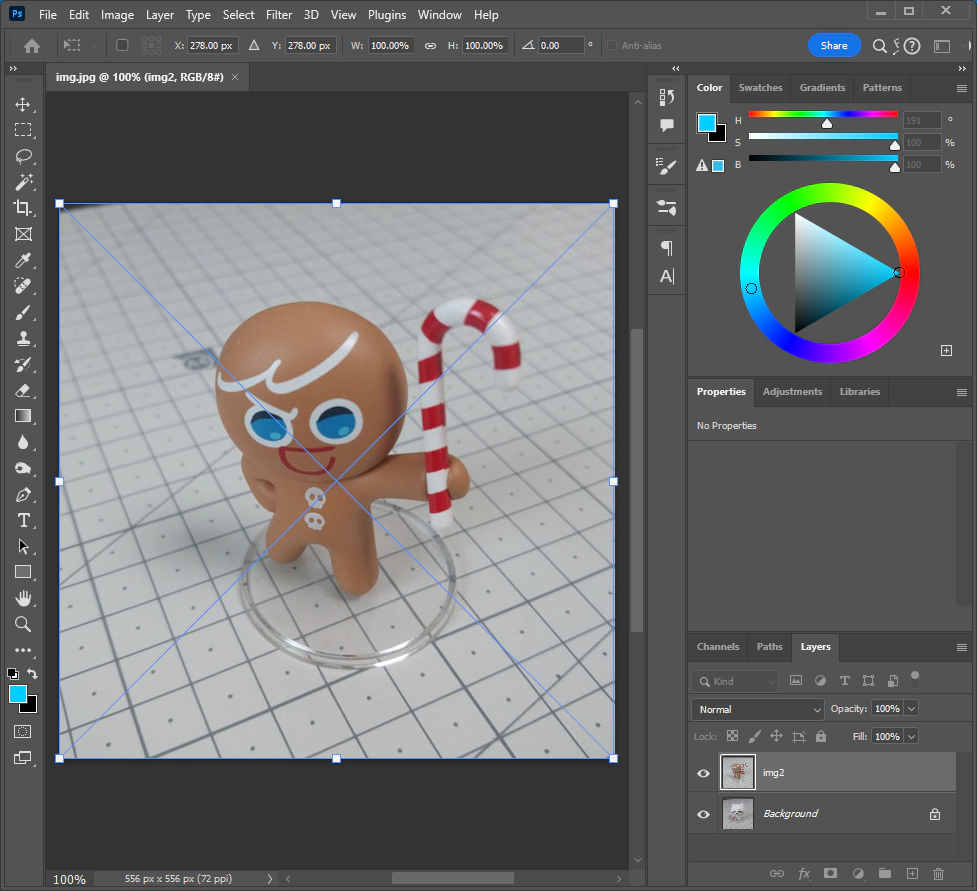Select the Crop tool
This screenshot has height=891, width=977.
[23, 207]
